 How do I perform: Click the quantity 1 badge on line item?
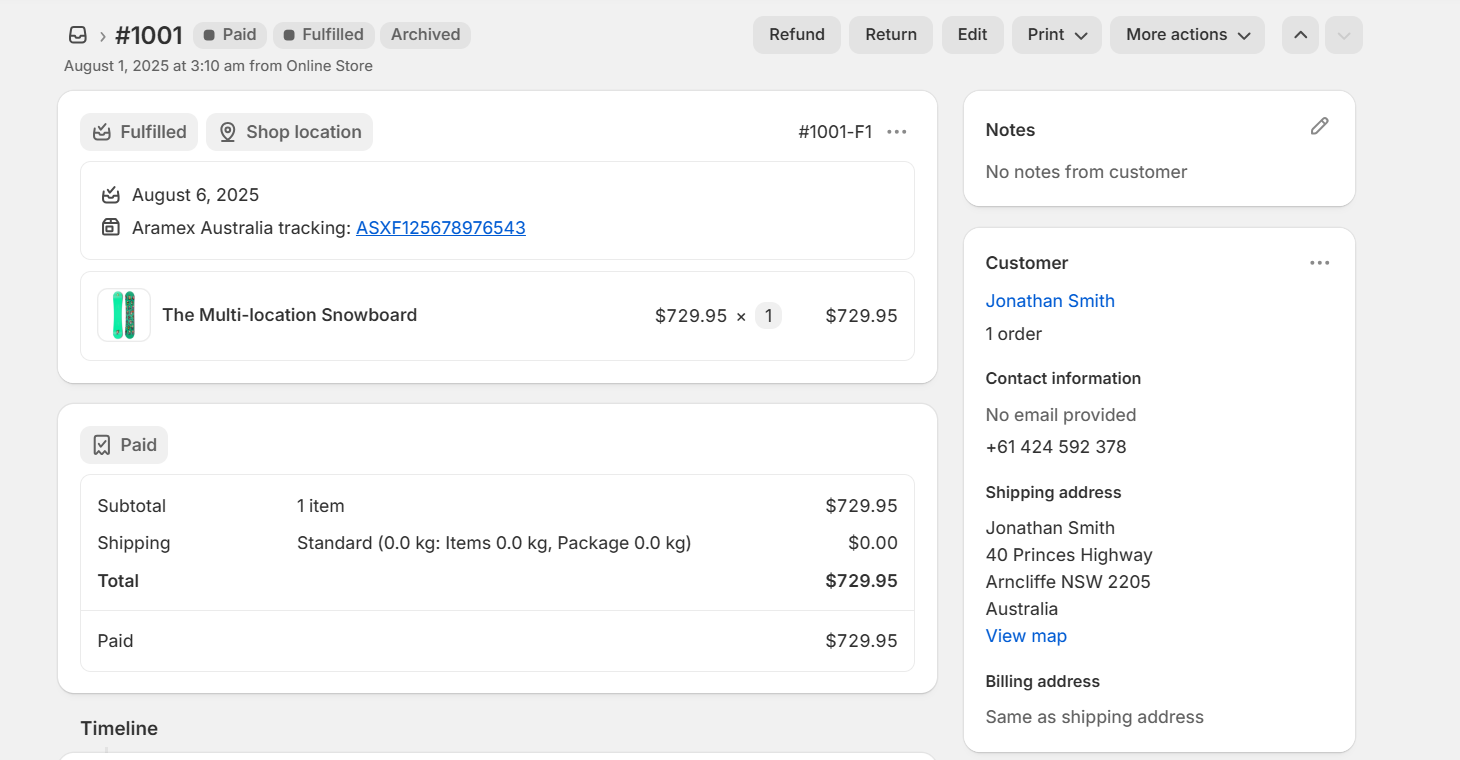[768, 316]
